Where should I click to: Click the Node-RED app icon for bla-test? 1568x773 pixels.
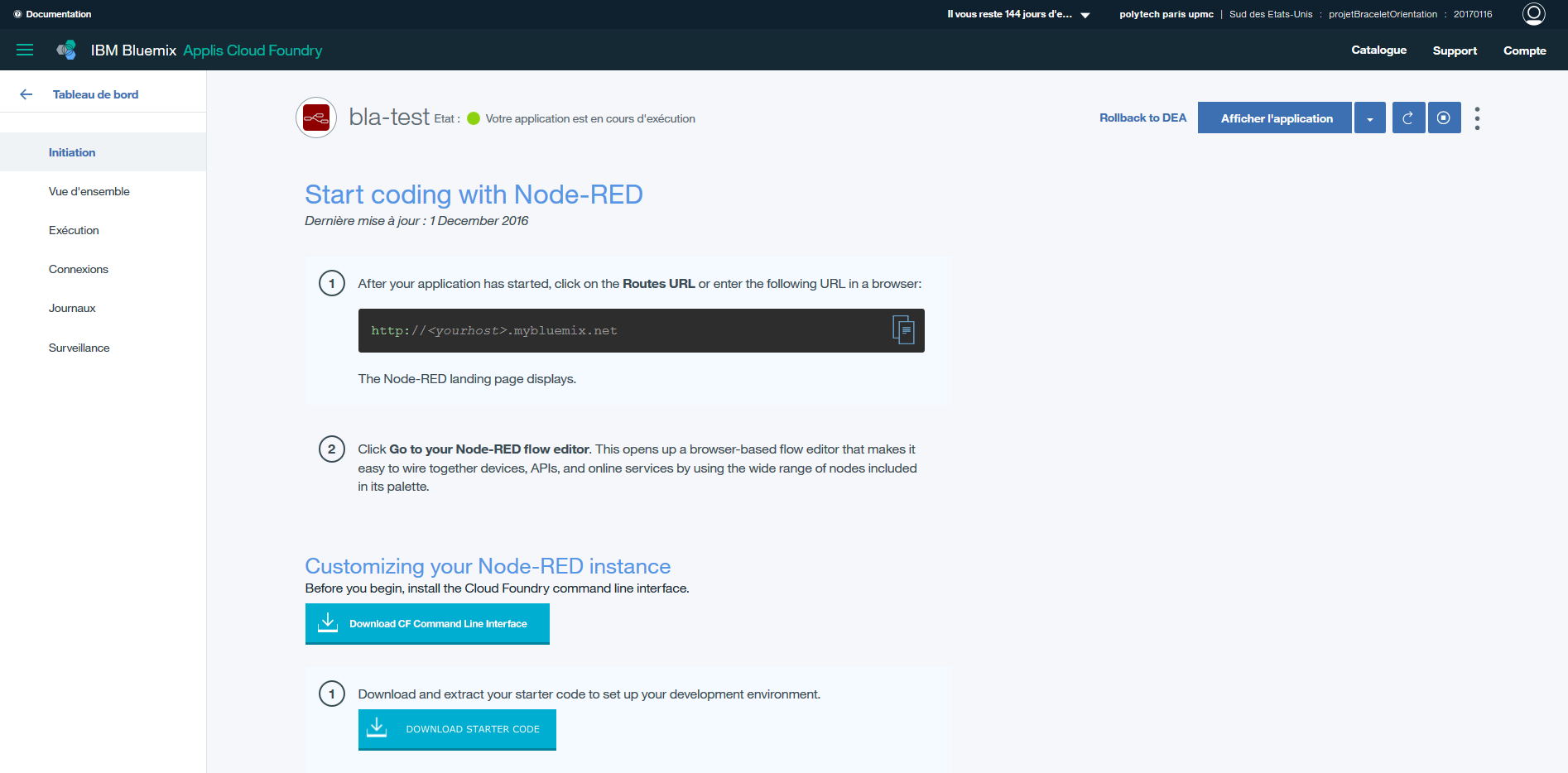(316, 118)
